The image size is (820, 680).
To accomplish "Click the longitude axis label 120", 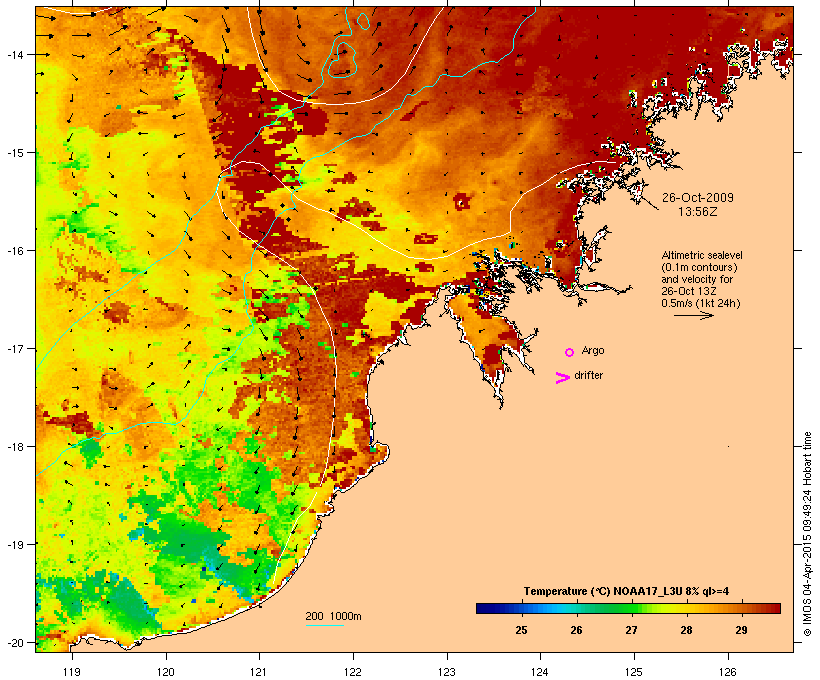I will 166,672.
